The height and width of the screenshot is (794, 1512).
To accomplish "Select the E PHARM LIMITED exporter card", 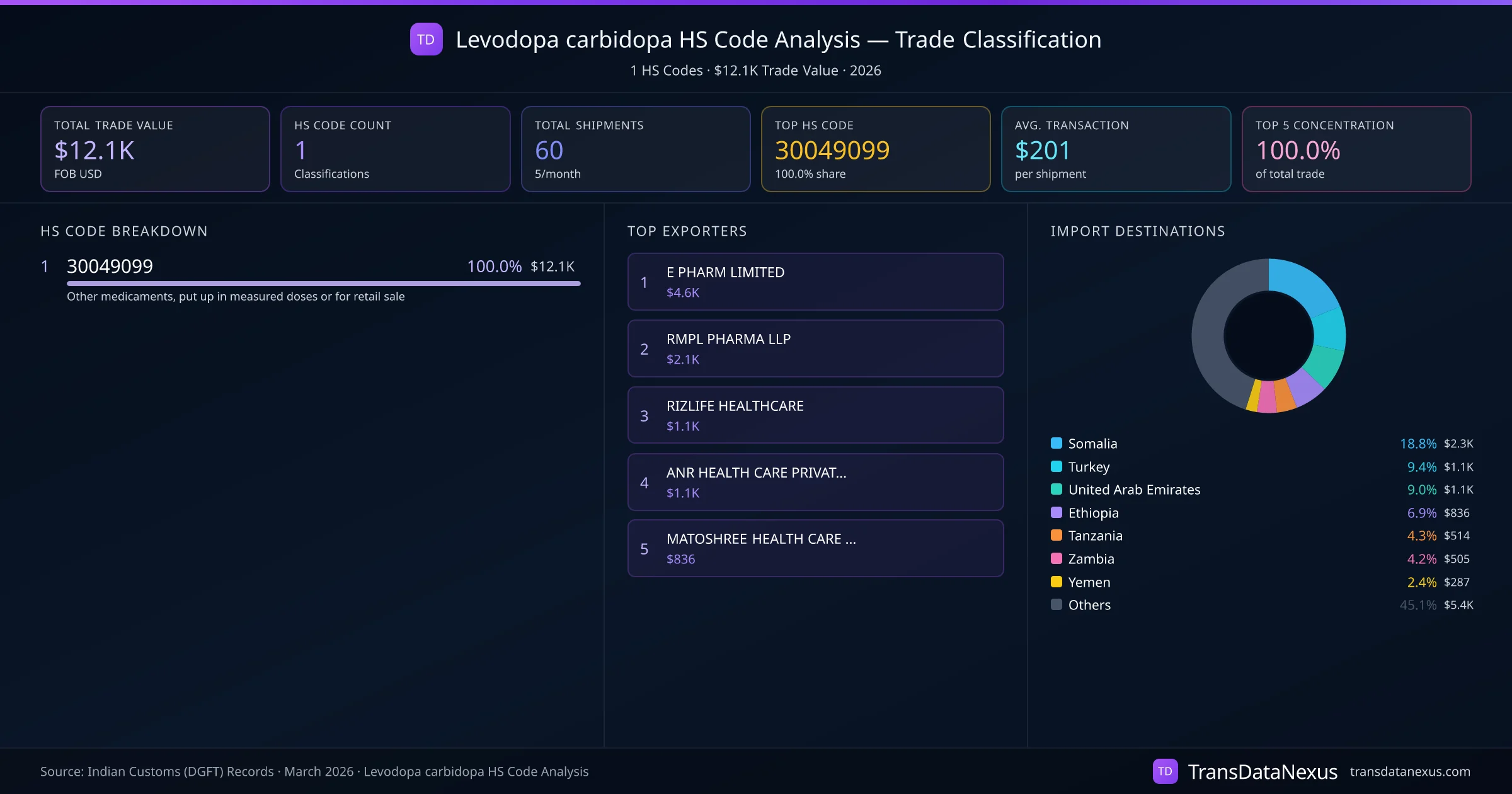I will (815, 282).
